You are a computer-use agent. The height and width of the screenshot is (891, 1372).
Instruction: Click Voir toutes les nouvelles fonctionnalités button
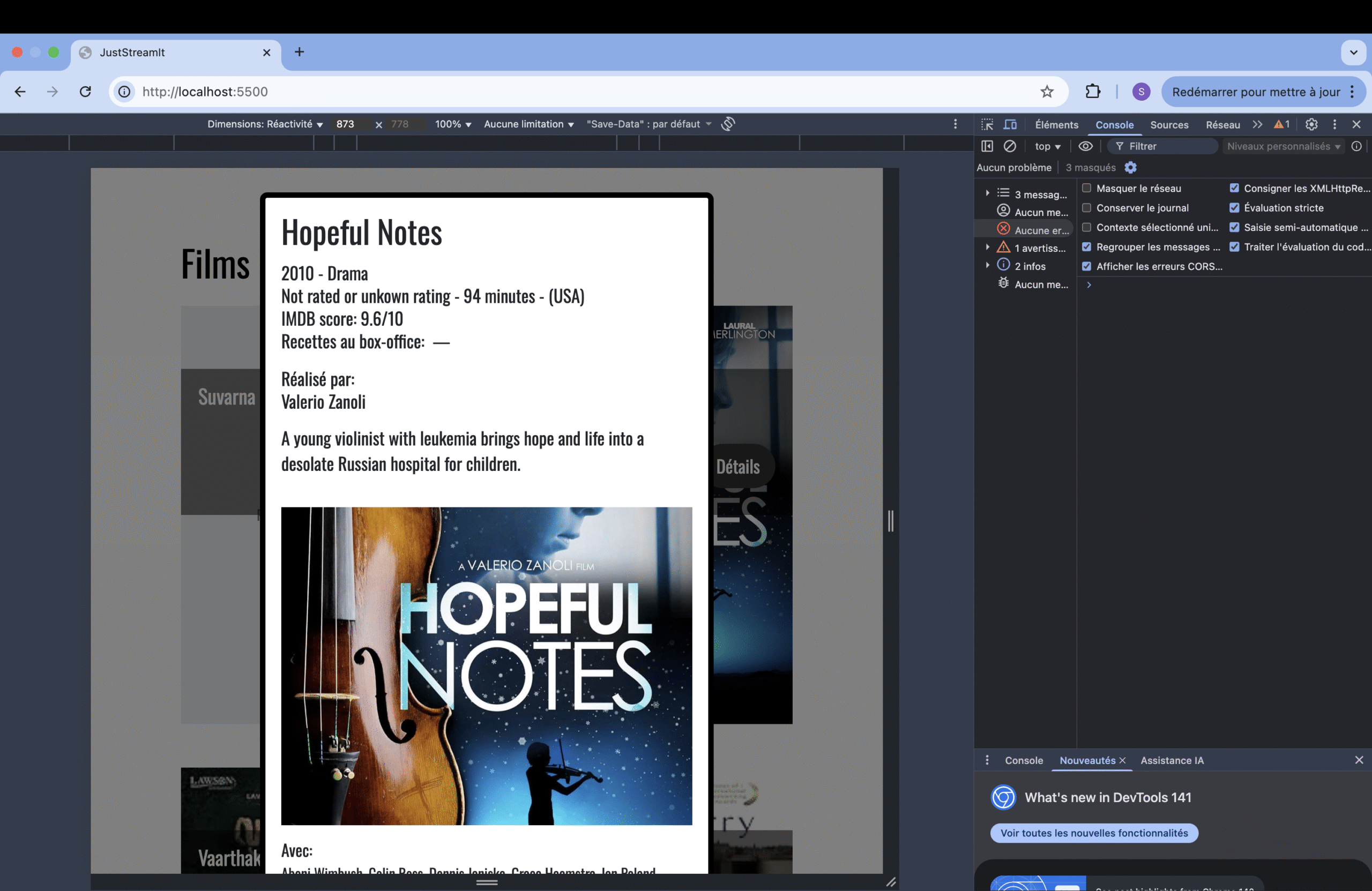(x=1093, y=833)
